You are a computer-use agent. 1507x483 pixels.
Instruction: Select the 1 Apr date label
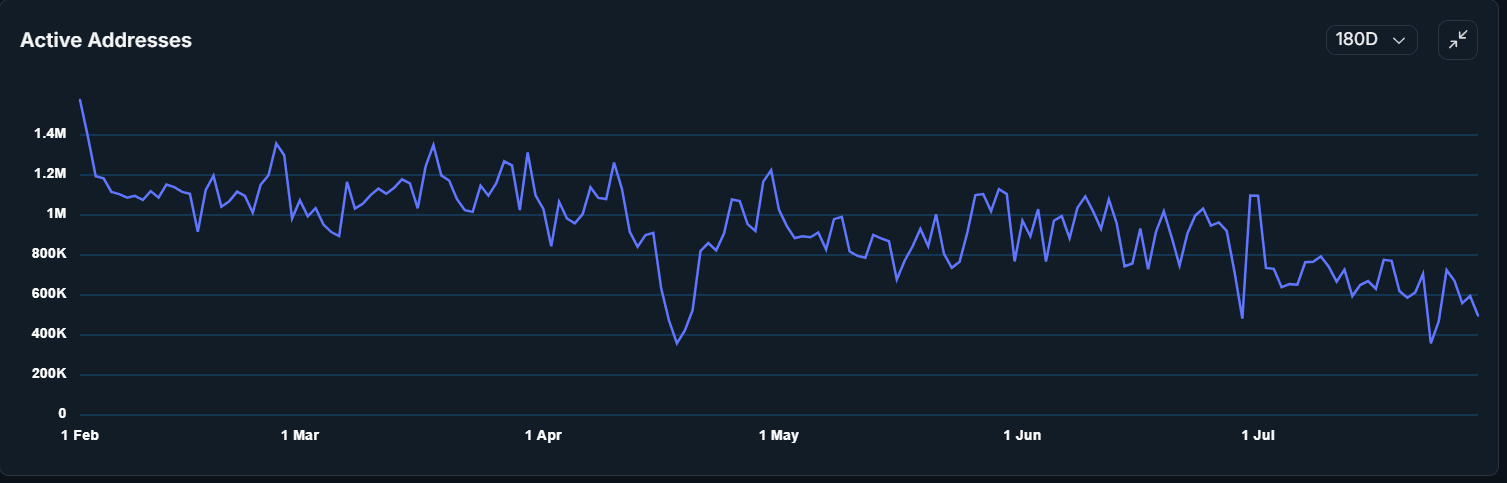[x=543, y=435]
